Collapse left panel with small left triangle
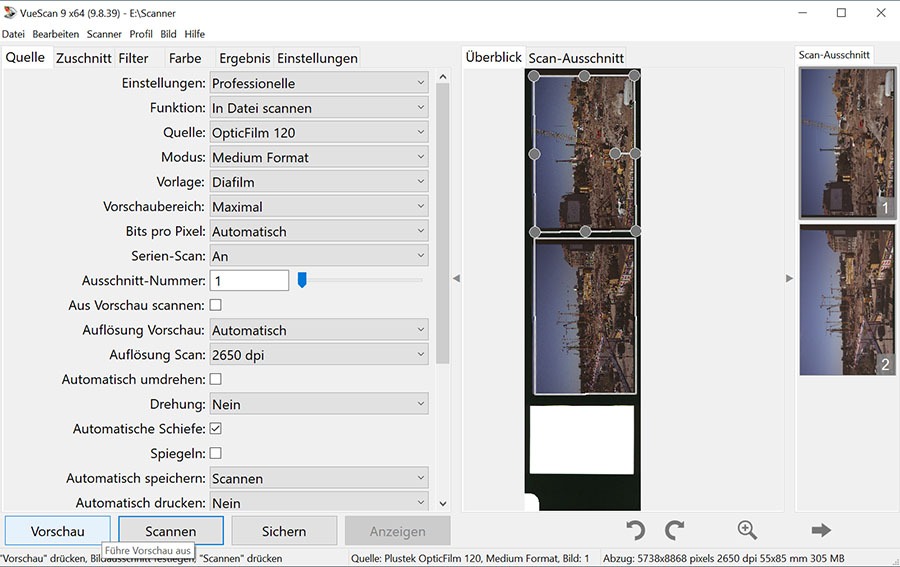Viewport: 900px width, 567px height. 456,278
